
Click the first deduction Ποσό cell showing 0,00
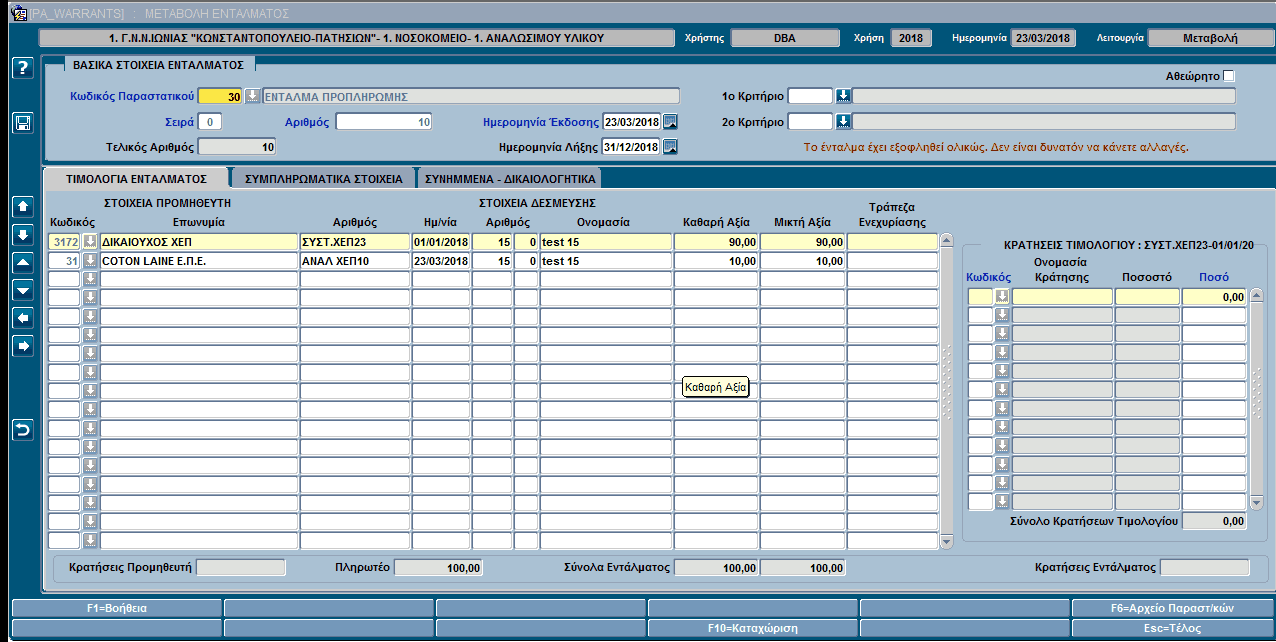click(1214, 297)
